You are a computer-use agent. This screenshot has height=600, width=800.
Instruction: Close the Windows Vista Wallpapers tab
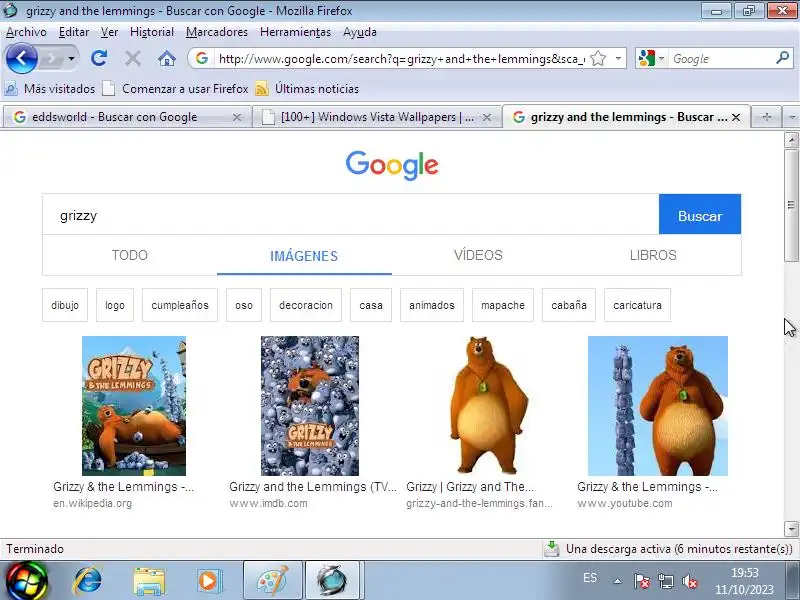pyautogui.click(x=487, y=117)
